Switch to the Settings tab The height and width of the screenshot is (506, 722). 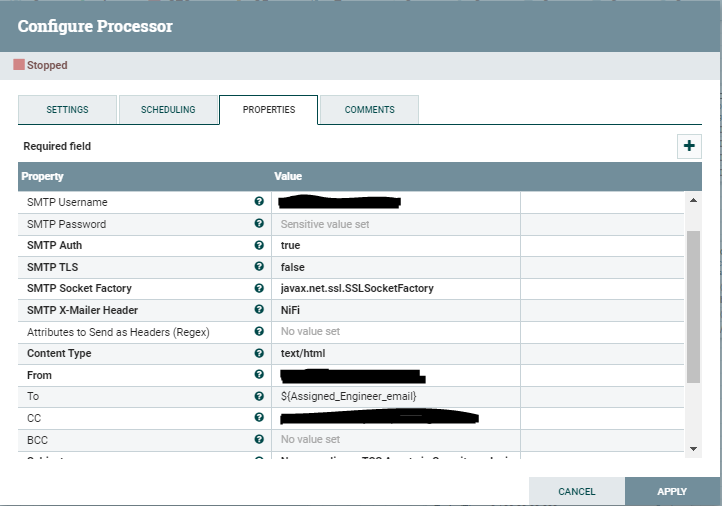tap(67, 110)
